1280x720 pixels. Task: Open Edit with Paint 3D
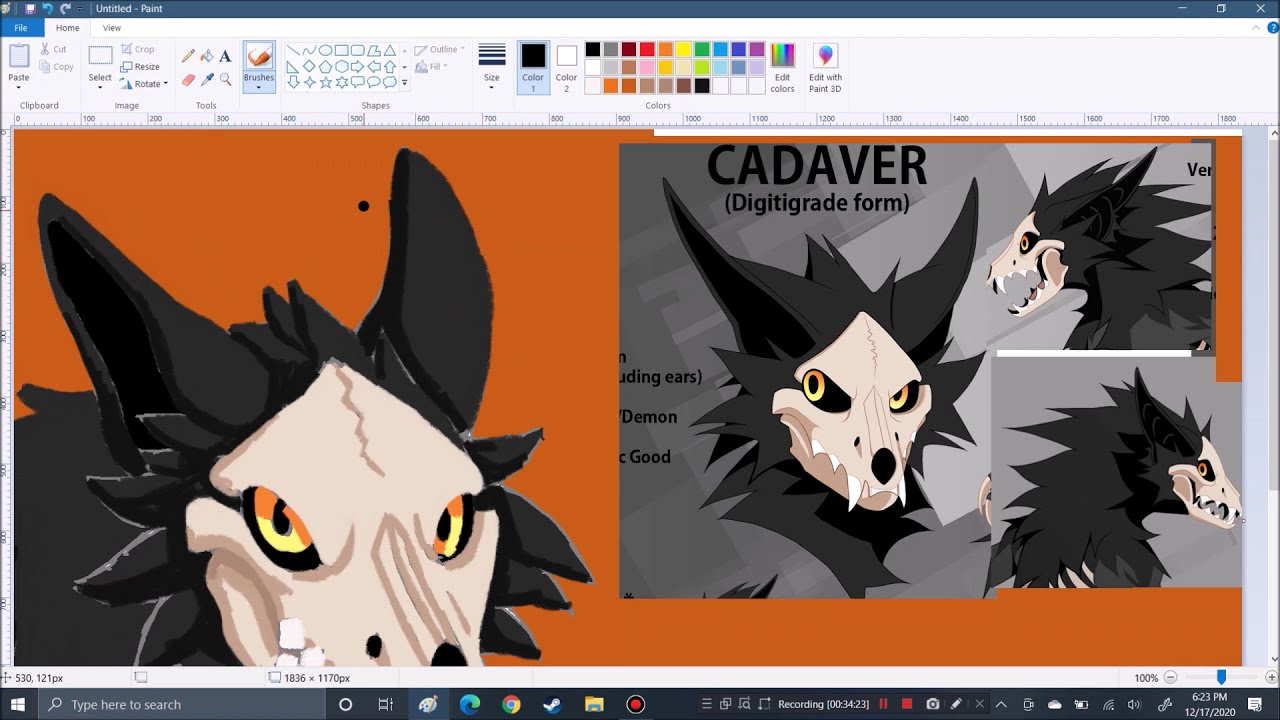pos(825,68)
